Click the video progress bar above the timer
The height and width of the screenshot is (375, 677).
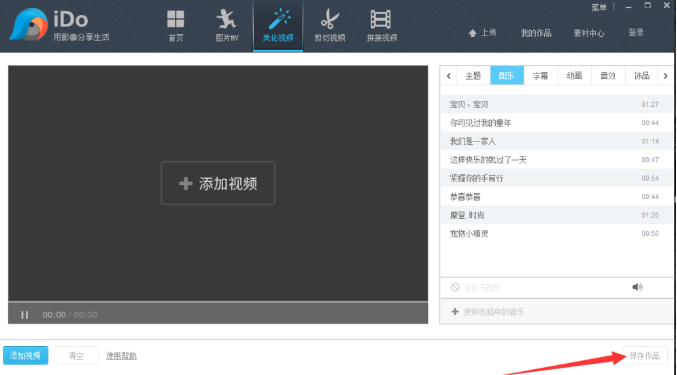[x=218, y=301]
